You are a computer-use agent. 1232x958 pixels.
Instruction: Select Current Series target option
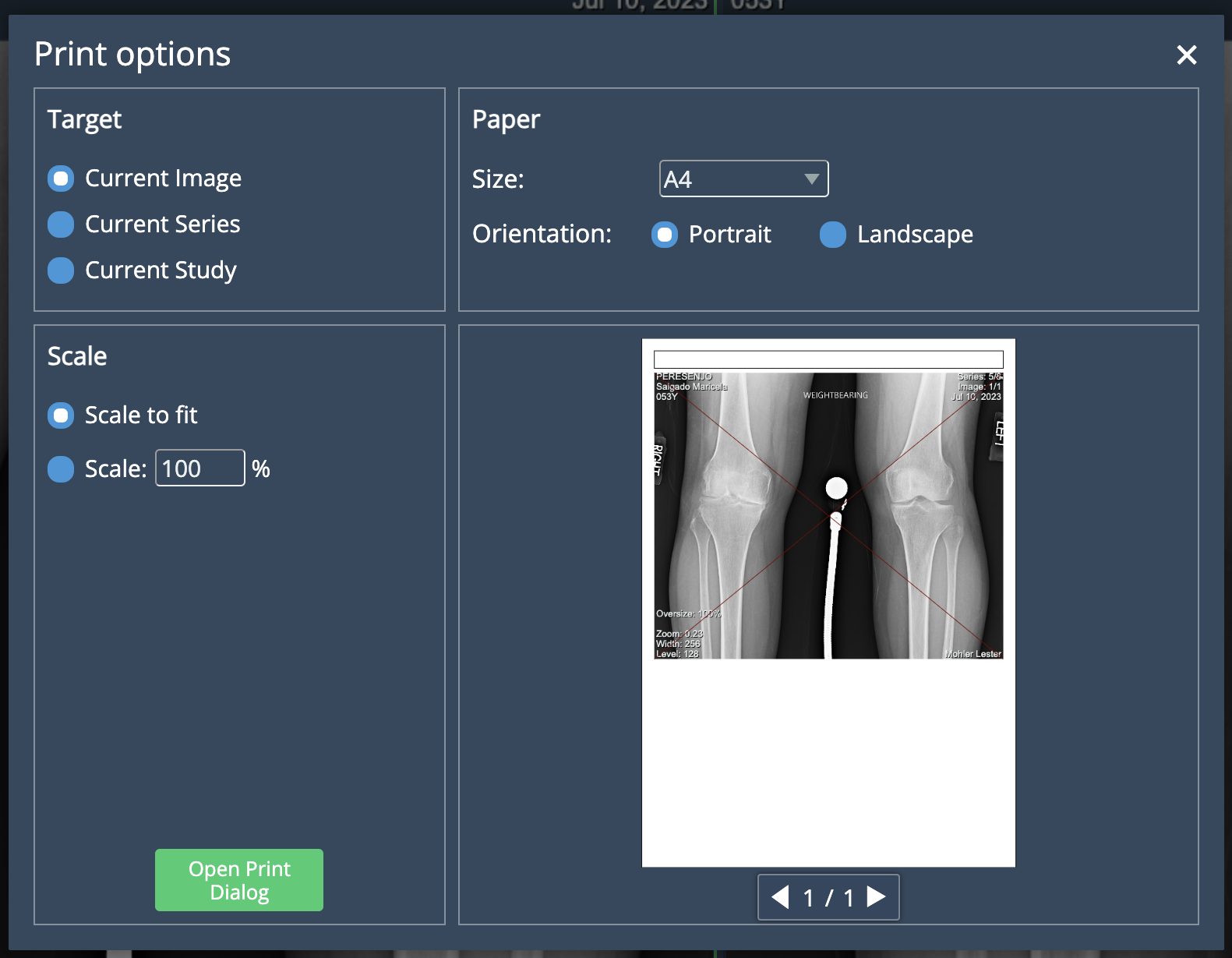61,224
